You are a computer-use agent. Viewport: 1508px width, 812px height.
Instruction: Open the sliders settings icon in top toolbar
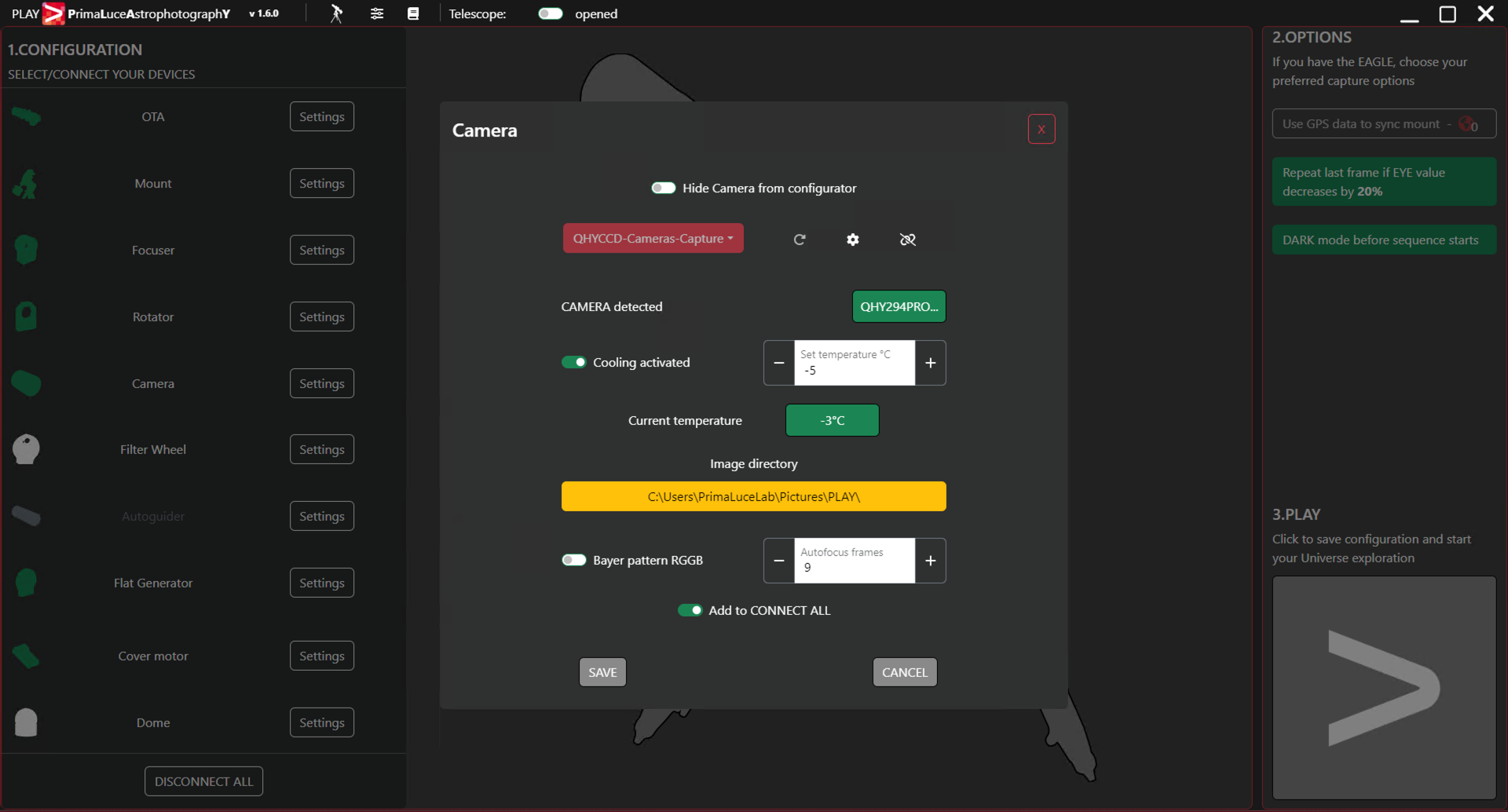click(x=377, y=13)
